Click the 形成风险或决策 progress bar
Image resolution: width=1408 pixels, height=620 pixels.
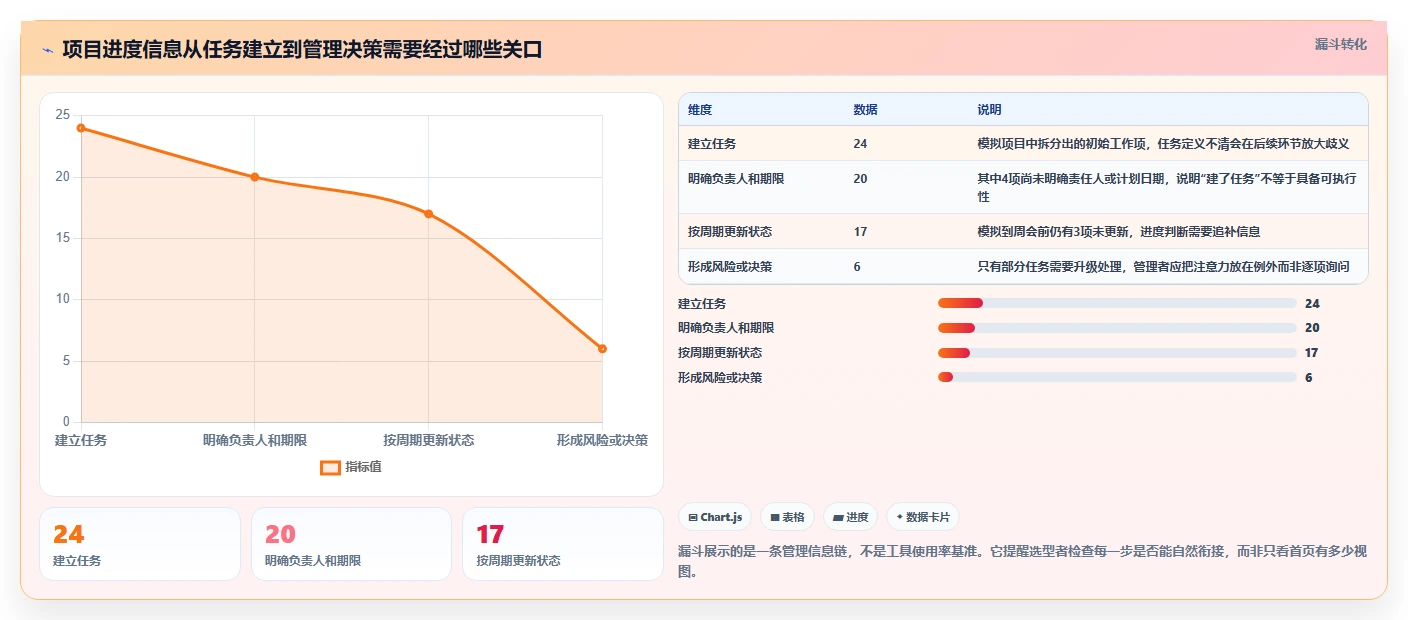click(x=1117, y=377)
